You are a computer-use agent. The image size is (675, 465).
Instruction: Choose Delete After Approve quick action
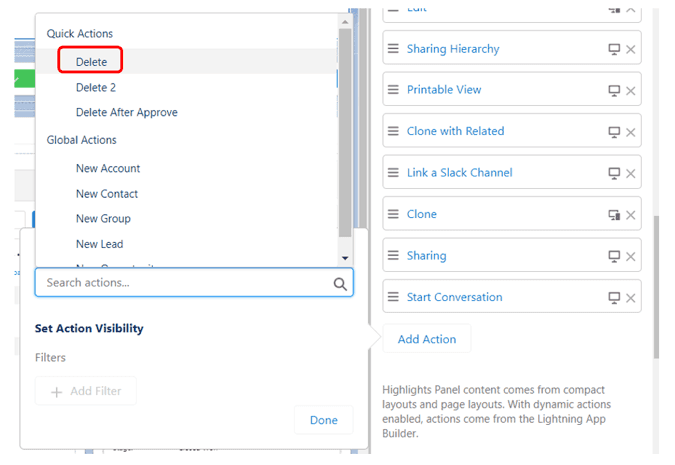127,112
